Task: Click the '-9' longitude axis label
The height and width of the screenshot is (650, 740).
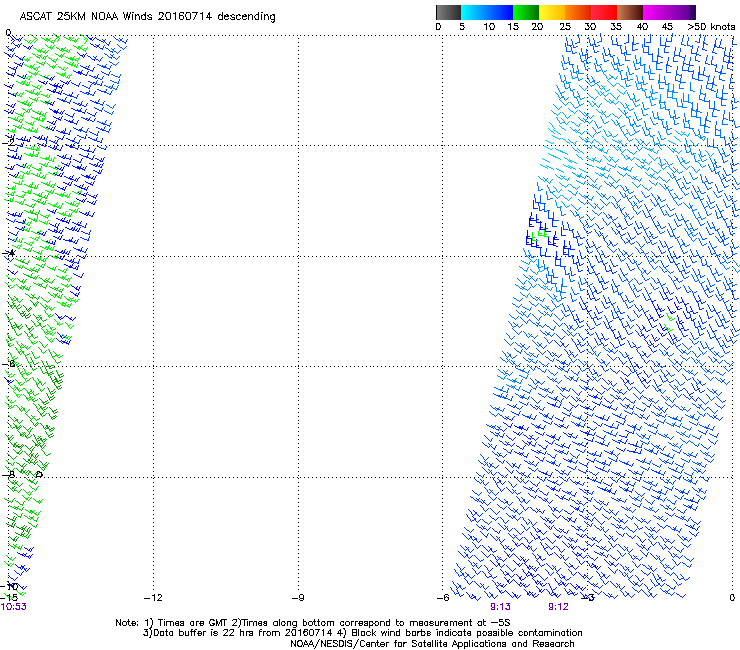Action: [298, 598]
